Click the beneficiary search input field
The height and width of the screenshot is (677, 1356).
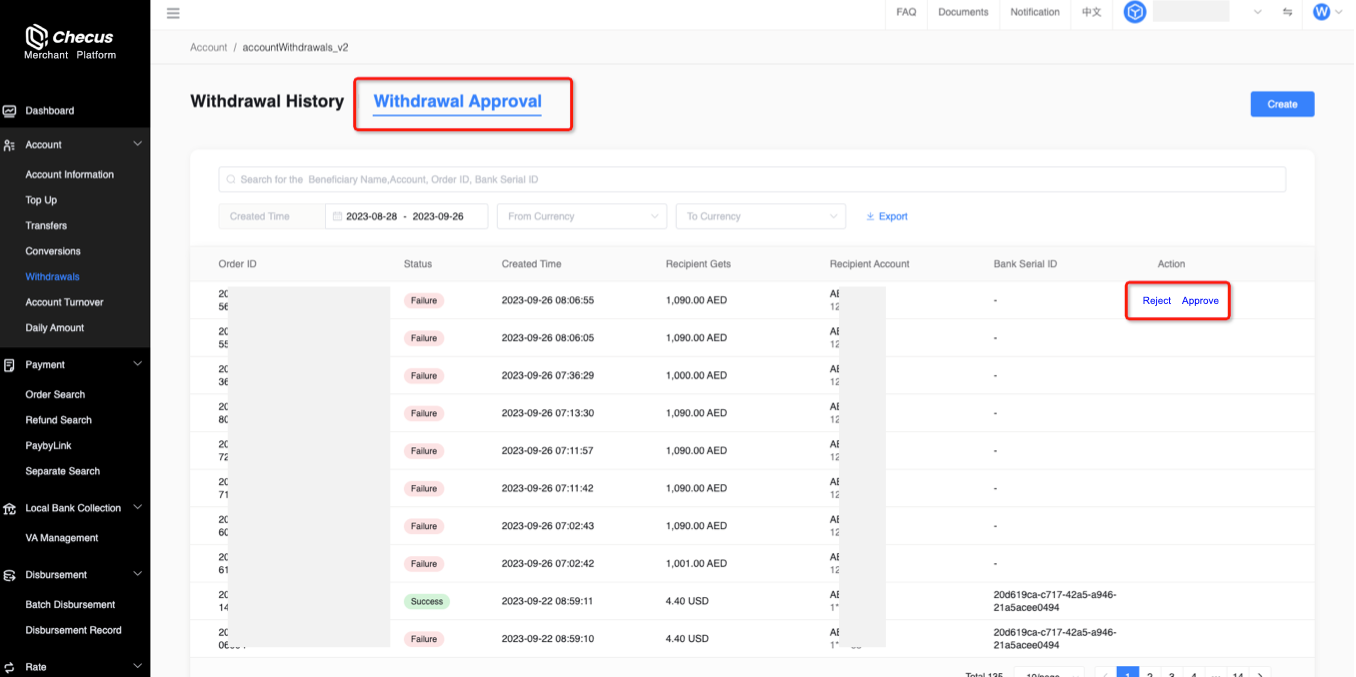point(752,179)
